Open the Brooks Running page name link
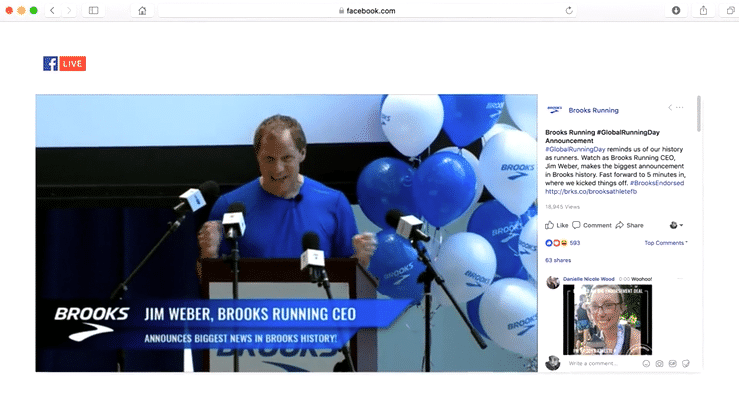This screenshot has height=415, width=739. tap(593, 110)
